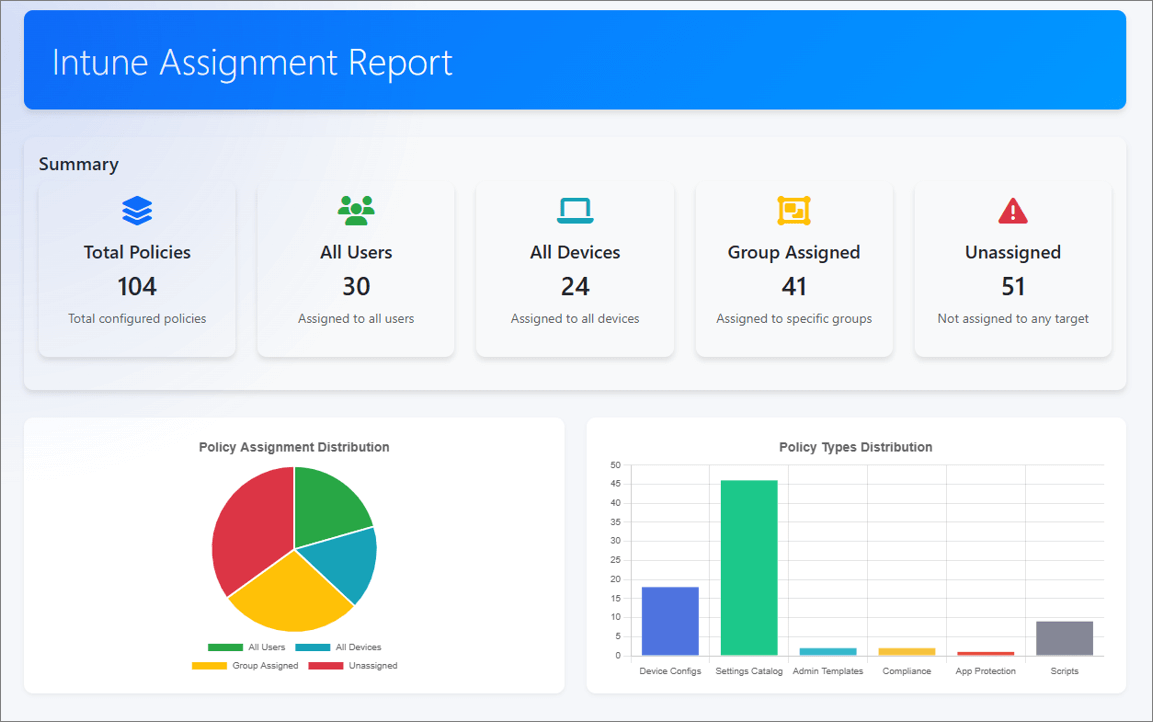This screenshot has height=722, width=1153.
Task: Toggle the All Devices legend item
Action: pos(339,647)
